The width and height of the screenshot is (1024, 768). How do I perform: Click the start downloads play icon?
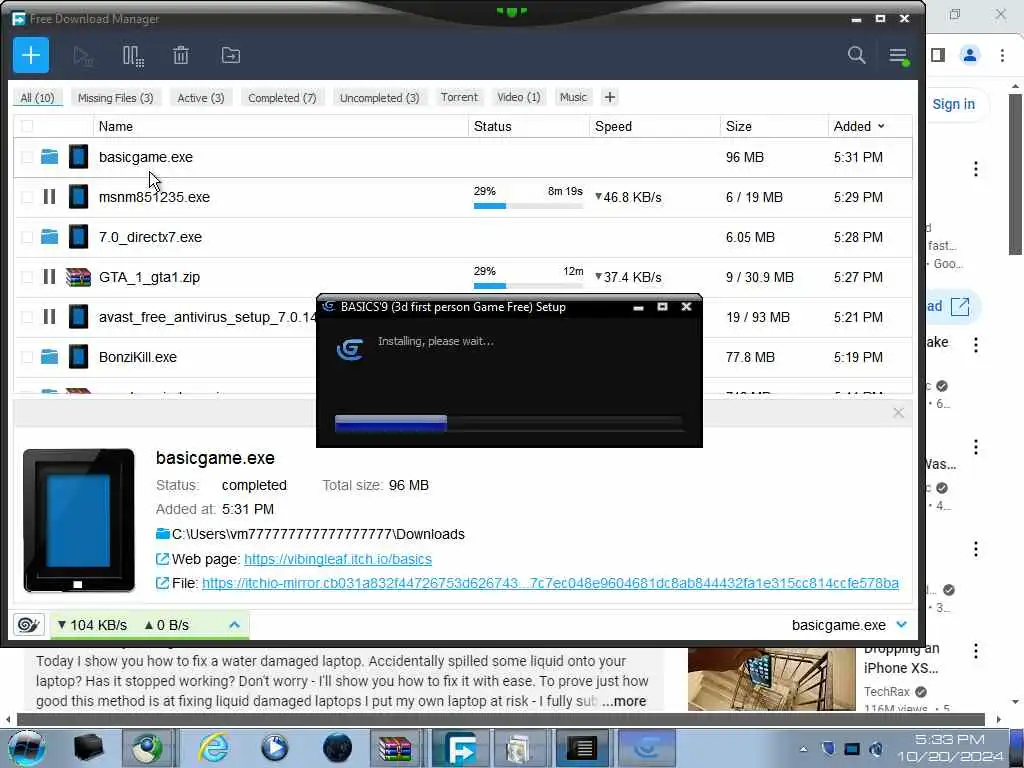[82, 56]
